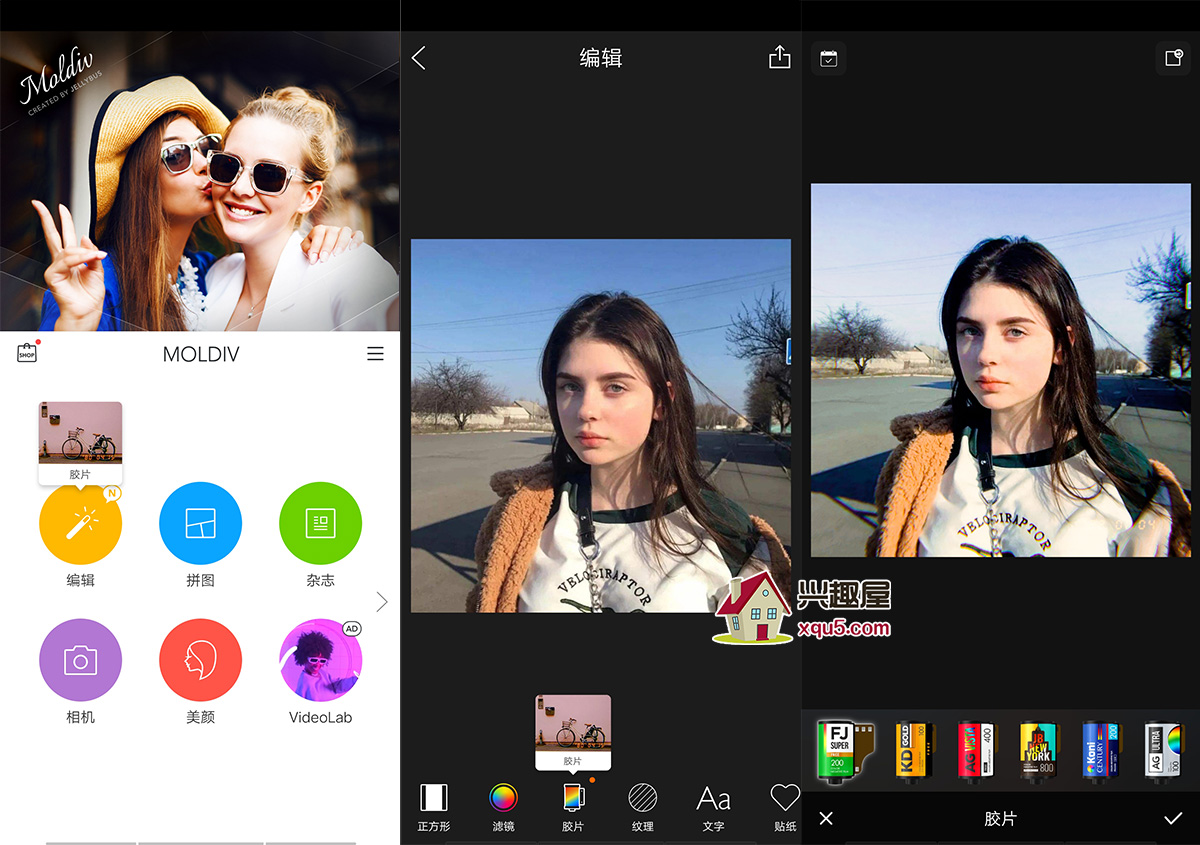Share the photo from 编辑 screen
This screenshot has width=1200, height=845.
(x=780, y=58)
